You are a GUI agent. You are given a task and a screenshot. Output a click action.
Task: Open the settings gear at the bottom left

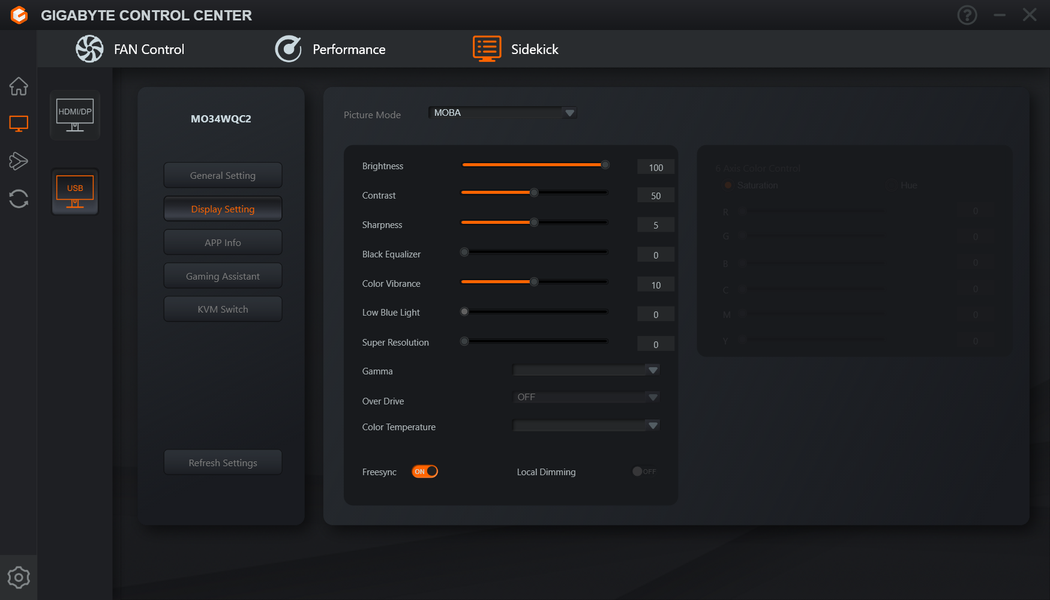18,577
